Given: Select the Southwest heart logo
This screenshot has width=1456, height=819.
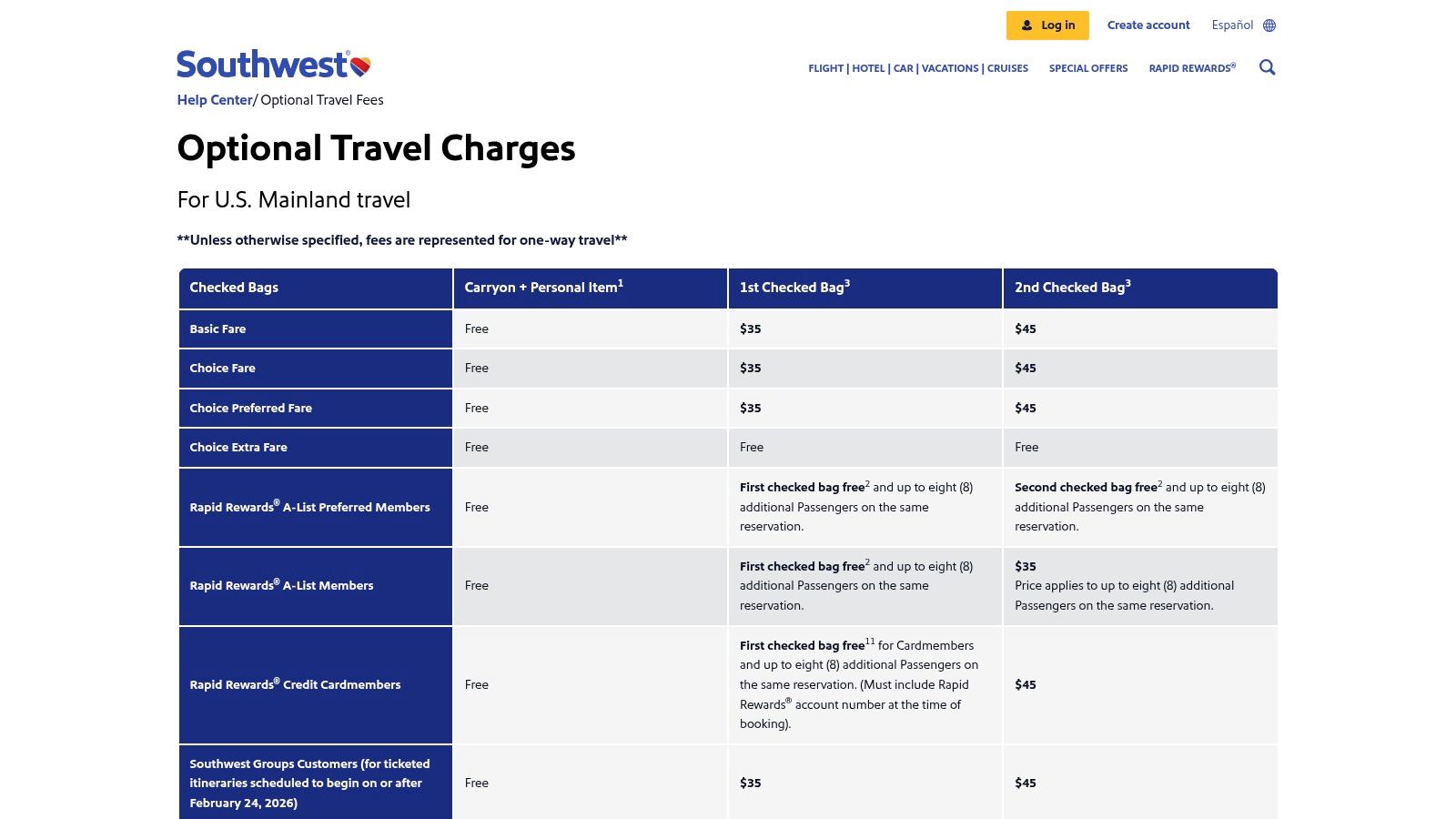Looking at the screenshot, I should click(x=360, y=64).
